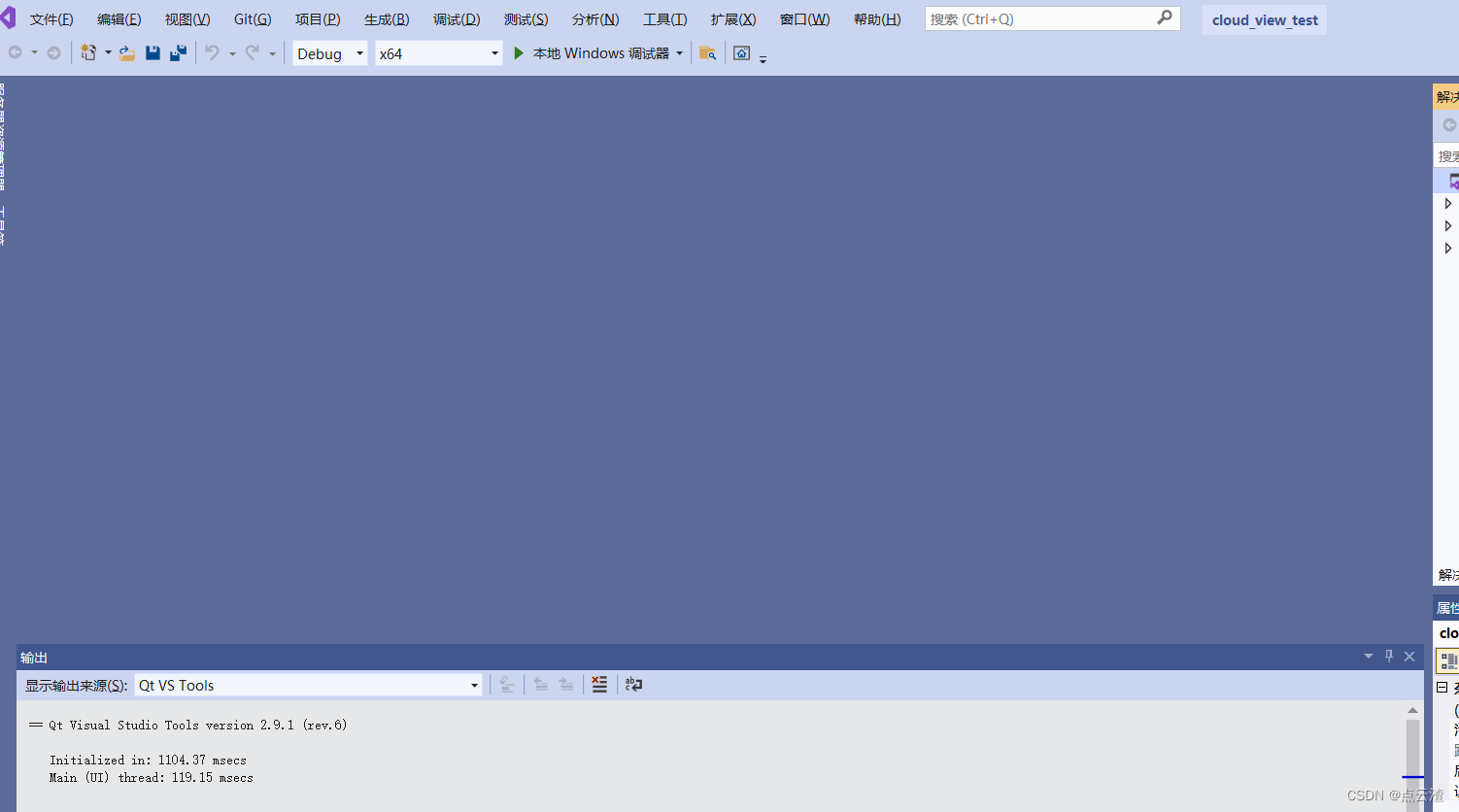The image size is (1459, 812).
Task: Click the navigate forward arrow icon
Action: [x=54, y=52]
